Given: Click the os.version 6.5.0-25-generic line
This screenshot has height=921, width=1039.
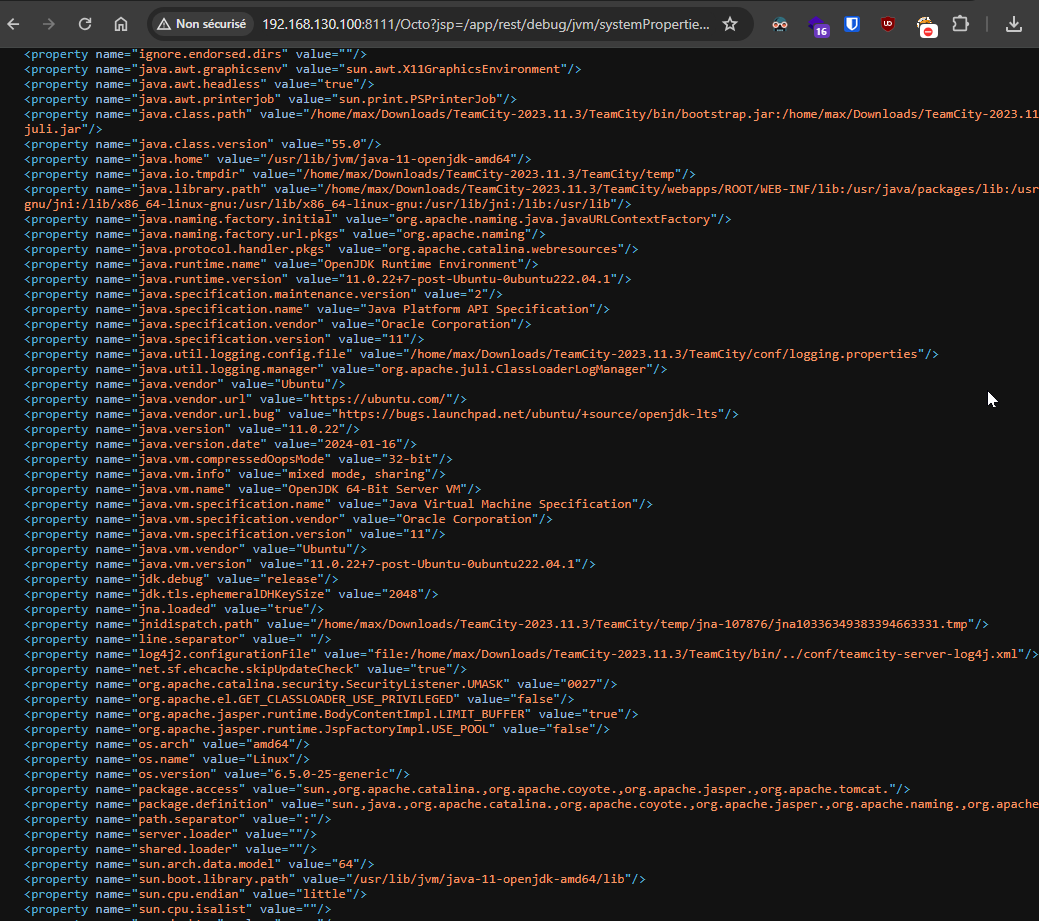Looking at the screenshot, I should [x=217, y=774].
